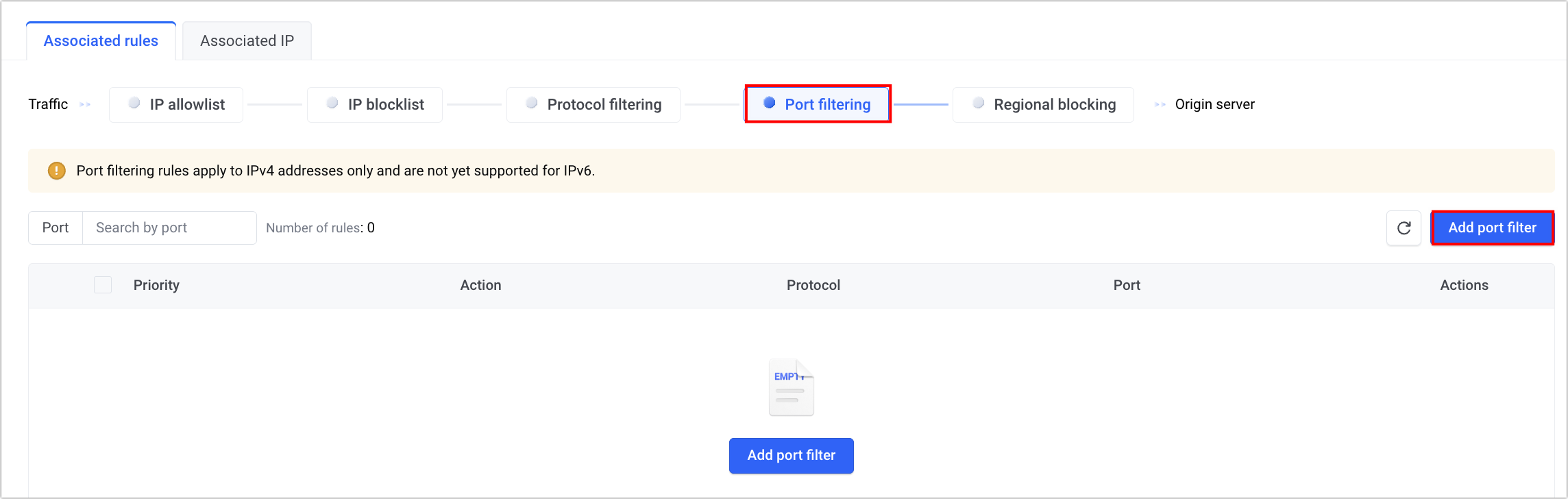This screenshot has height=499, width=1568.
Task: Click the EMPTY document icon in the table
Action: pyautogui.click(x=792, y=387)
